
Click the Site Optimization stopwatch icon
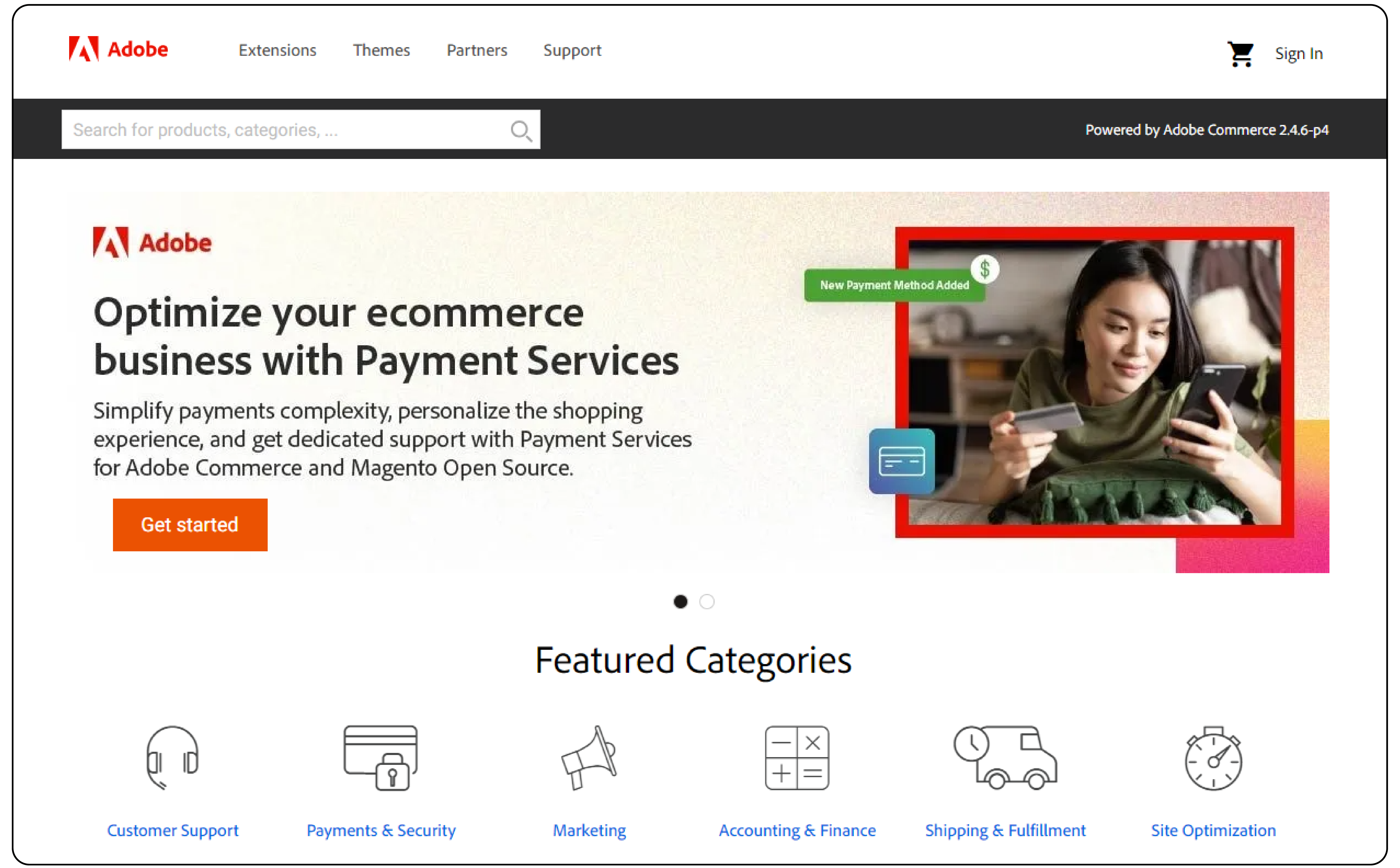pos(1213,758)
